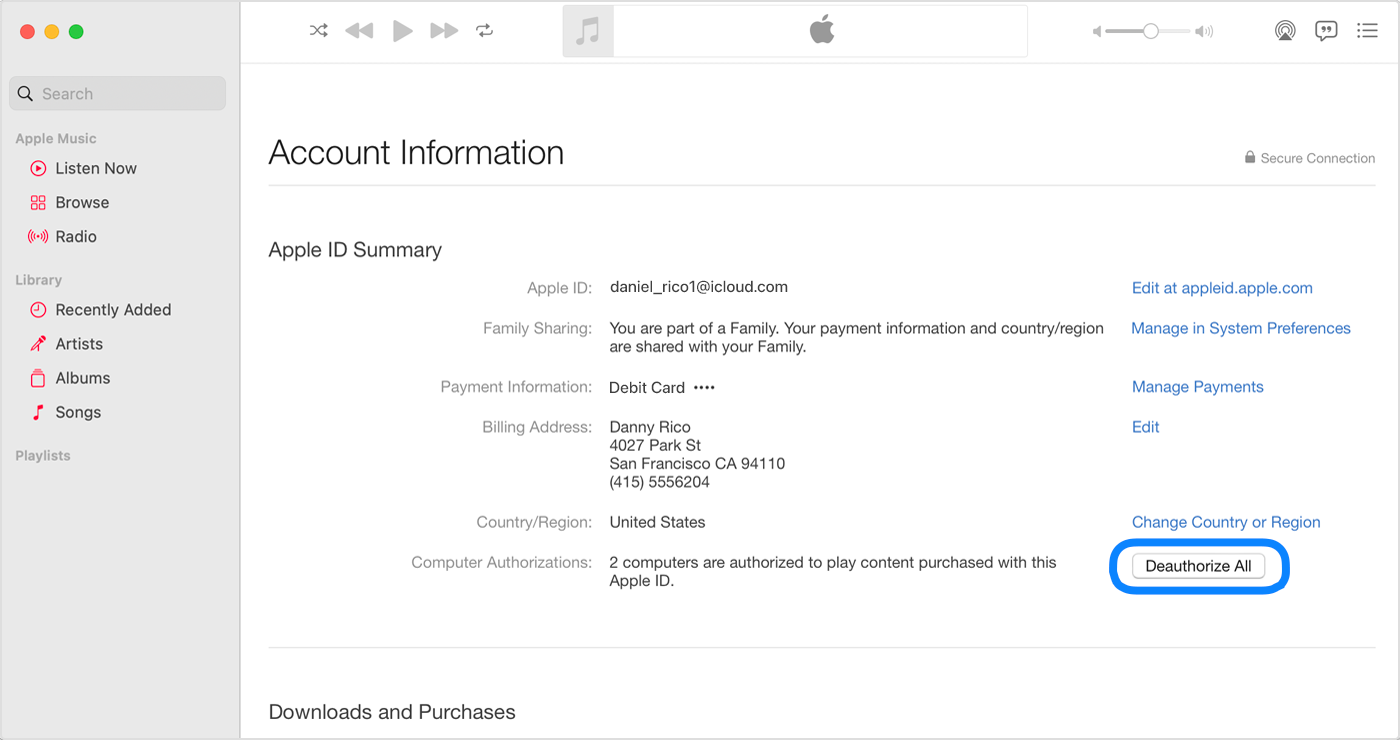
Task: Show the lyrics panel
Action: pyautogui.click(x=1326, y=31)
